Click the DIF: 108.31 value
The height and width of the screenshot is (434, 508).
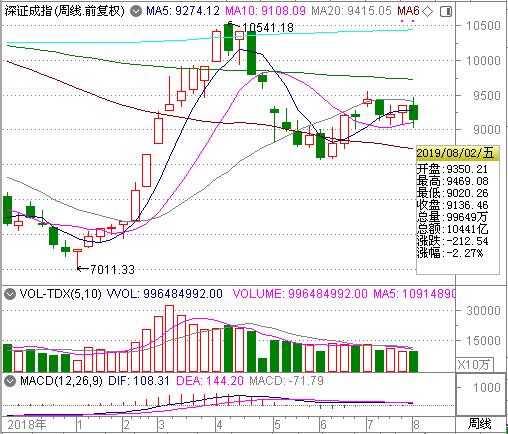(139, 381)
